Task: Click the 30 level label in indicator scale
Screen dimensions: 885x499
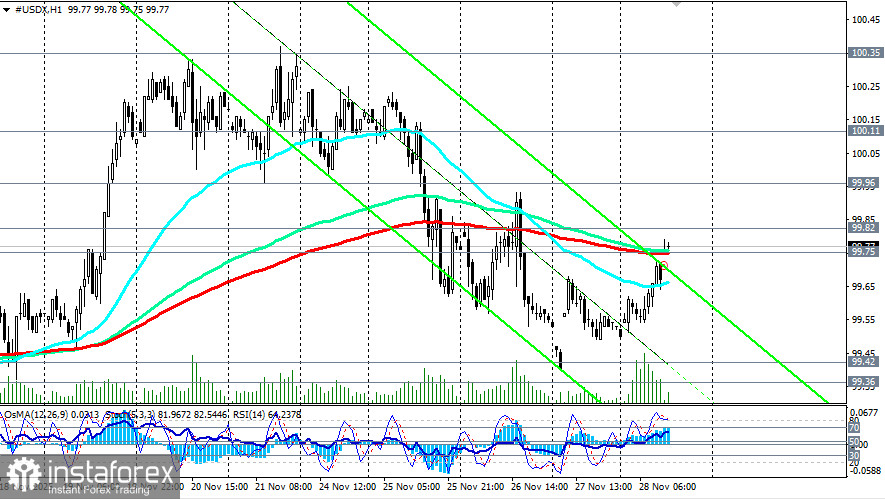Action: 854,455
